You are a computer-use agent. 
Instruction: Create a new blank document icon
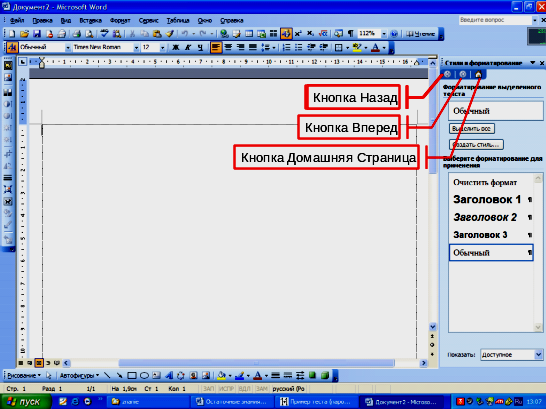12,34
